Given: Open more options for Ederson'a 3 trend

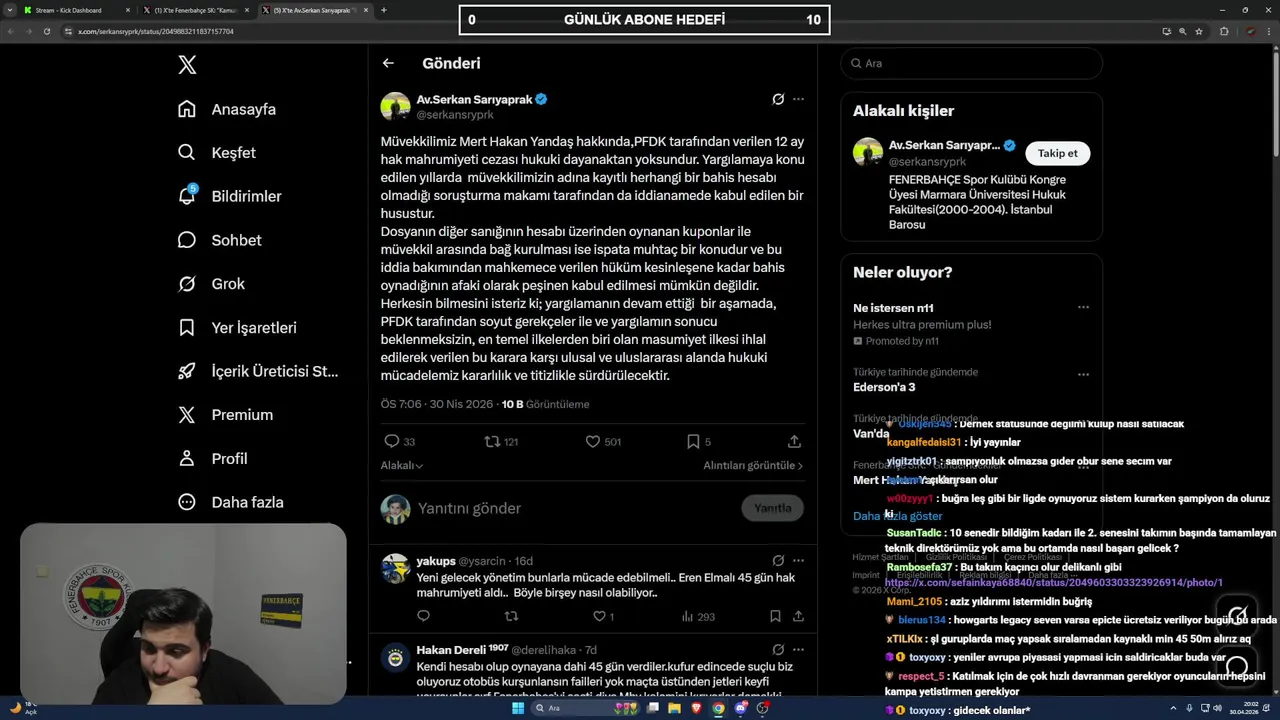Looking at the screenshot, I should tap(1083, 374).
